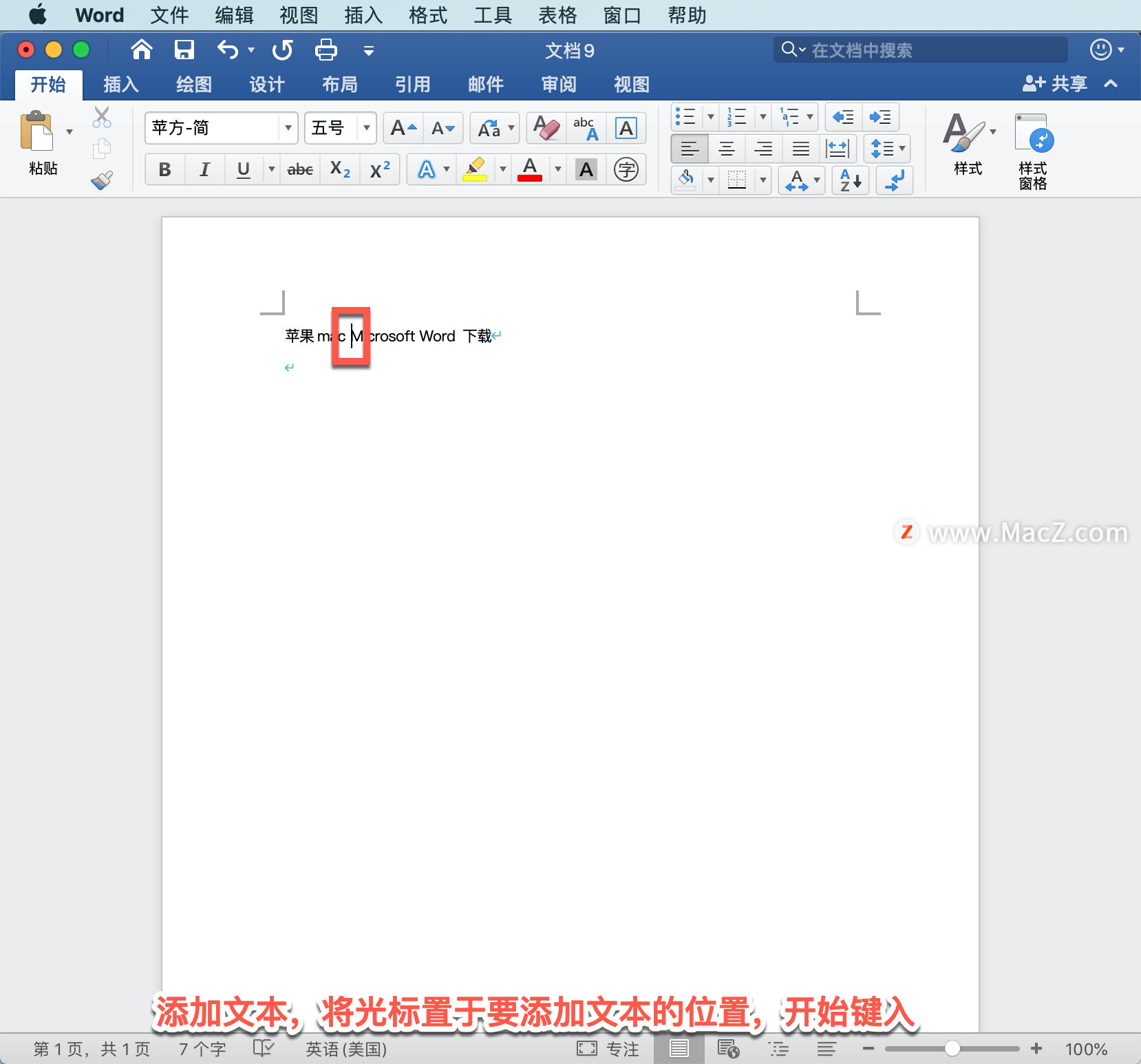Click the 7 个字 word count
This screenshot has width=1141, height=1064.
[202, 1049]
